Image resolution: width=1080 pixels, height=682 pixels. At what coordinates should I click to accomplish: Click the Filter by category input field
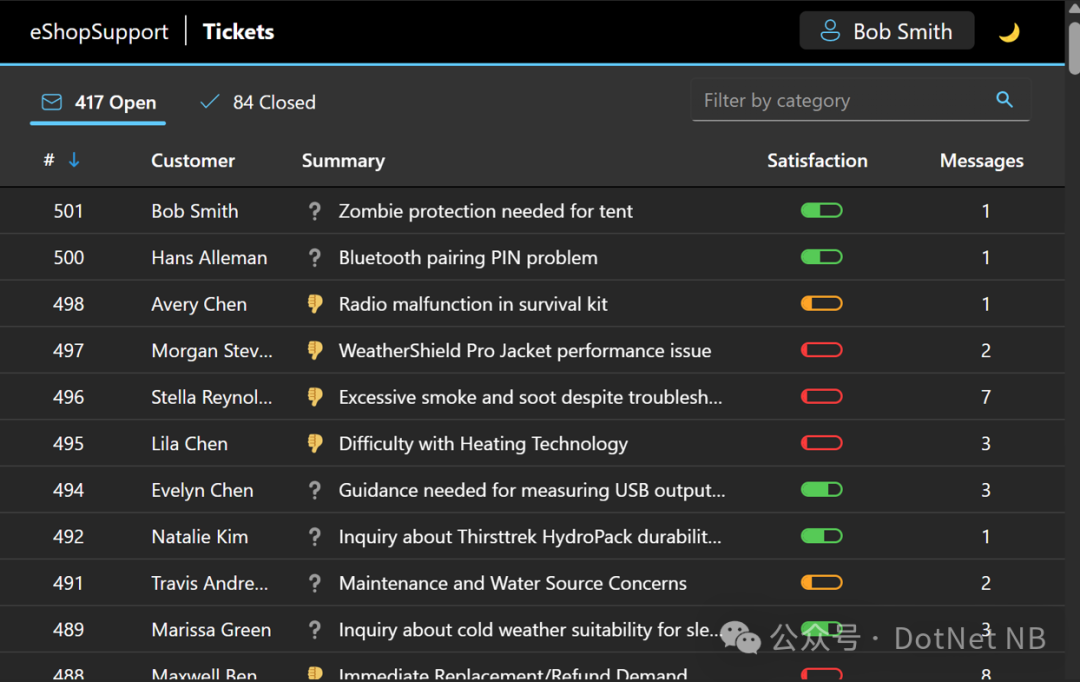(x=840, y=100)
